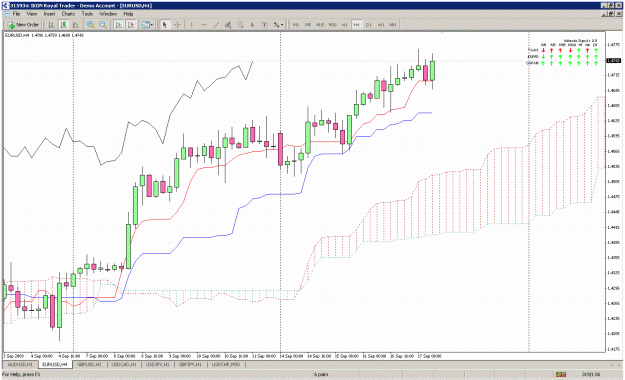Viewport: 625px width, 380px height.
Task: Click the '17 Sep 00:00' time axis label
Action: [x=429, y=356]
